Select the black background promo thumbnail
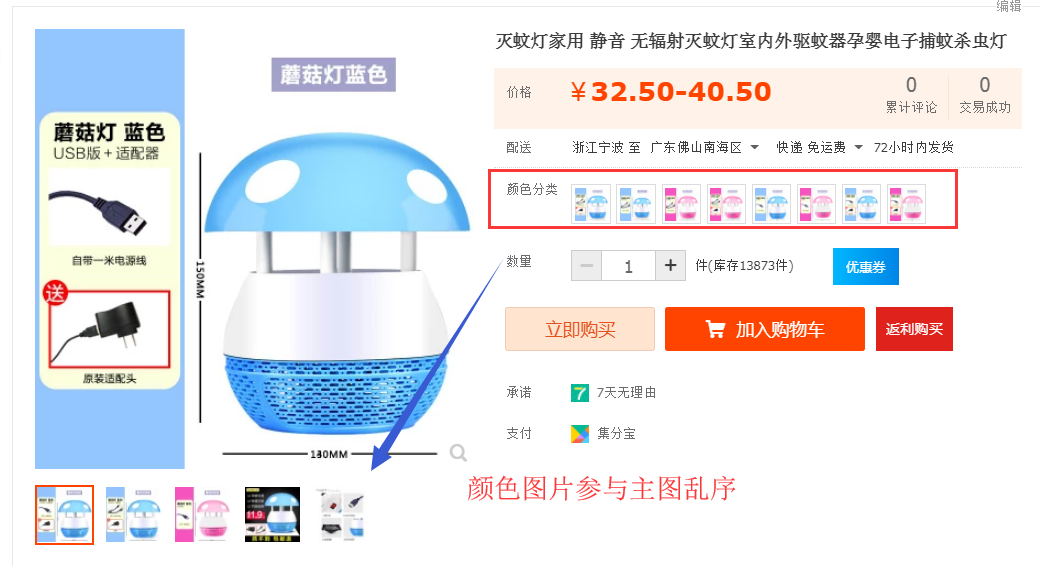Viewport: 1040px width, 566px height. (272, 515)
